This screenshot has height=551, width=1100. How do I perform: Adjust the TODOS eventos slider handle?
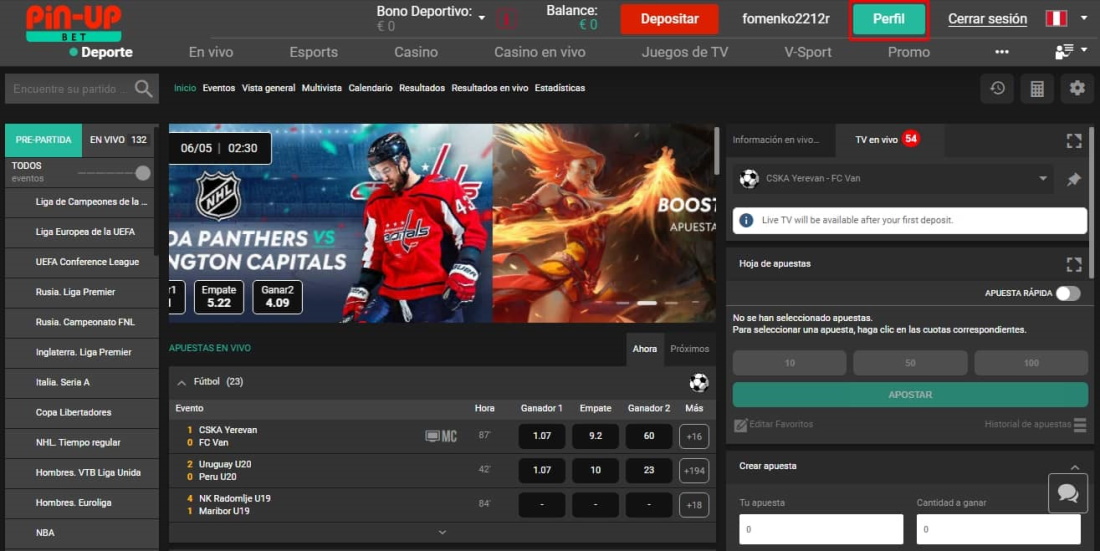(142, 173)
